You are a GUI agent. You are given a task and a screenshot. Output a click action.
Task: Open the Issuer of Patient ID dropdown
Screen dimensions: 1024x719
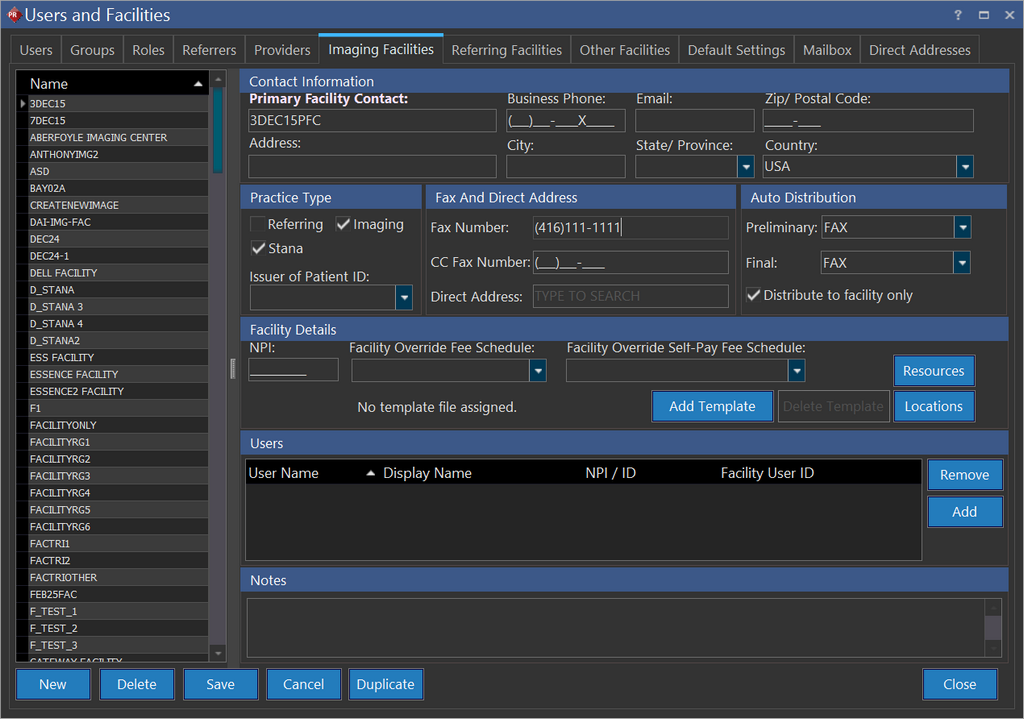tap(404, 297)
